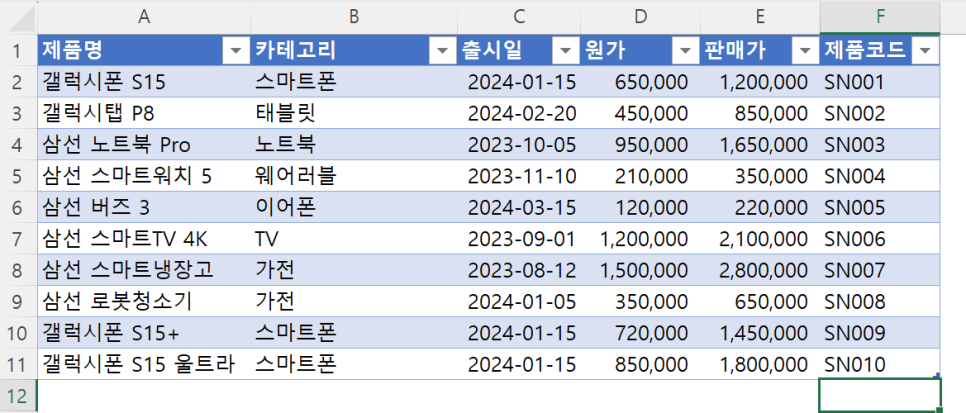Select cell 갤럭시폰 S15+
The width and height of the screenshot is (966, 413).
[144, 333]
